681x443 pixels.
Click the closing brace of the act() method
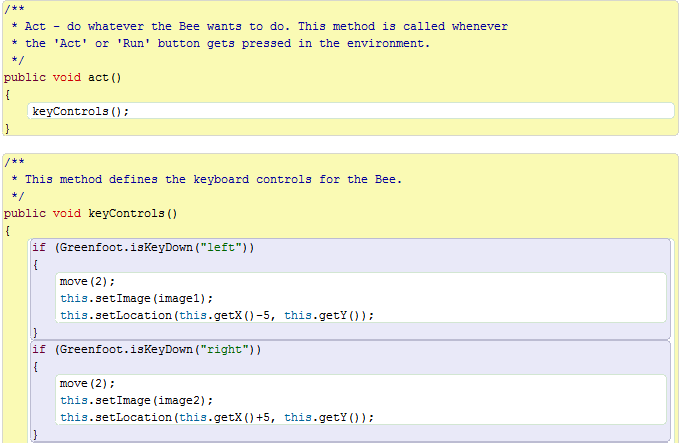point(7,128)
